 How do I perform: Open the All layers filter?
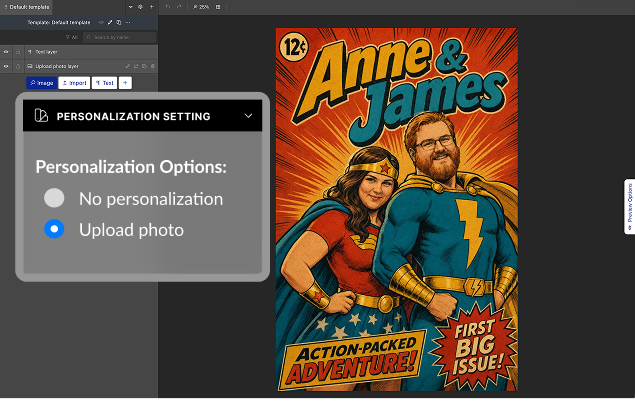pyautogui.click(x=72, y=37)
